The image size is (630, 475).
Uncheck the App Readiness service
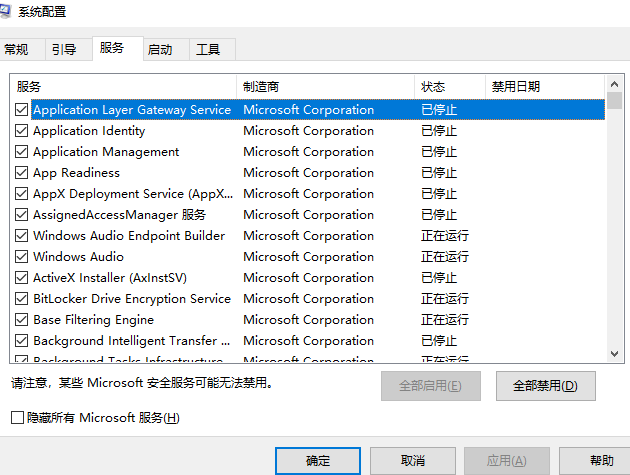(22, 173)
